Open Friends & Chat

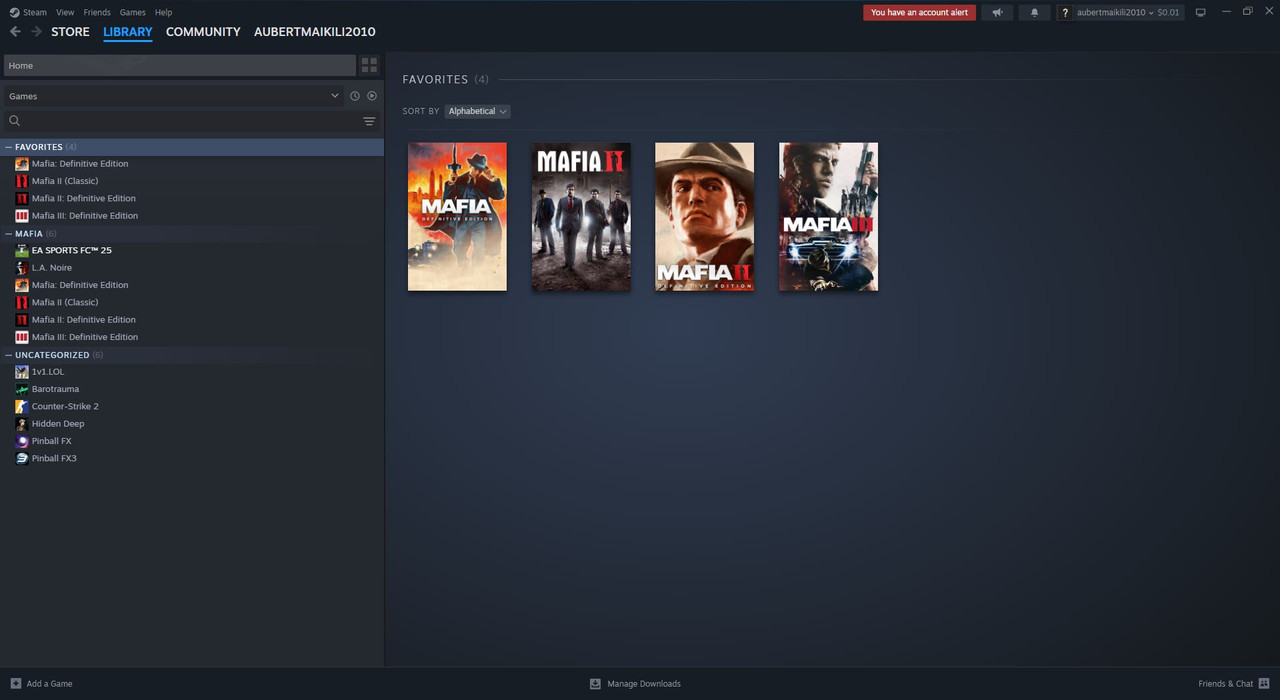[x=1225, y=683]
